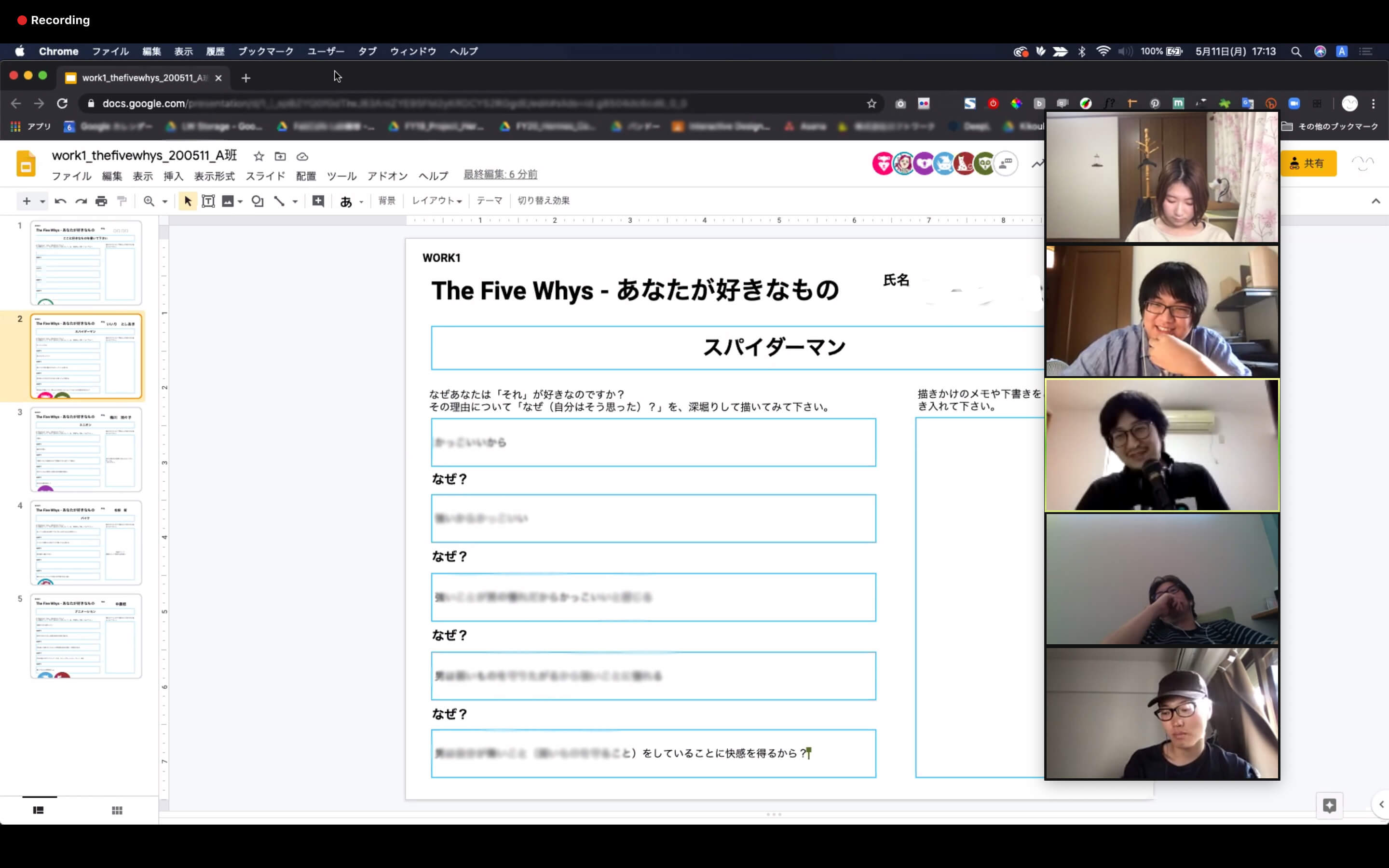Open the レイアウト layout dropdown

[437, 200]
